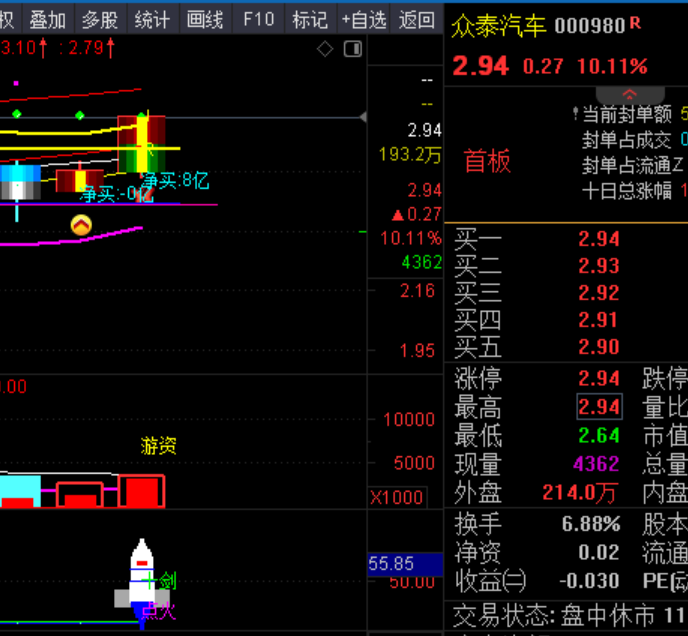Click the 净买:8亿 annotation
This screenshot has height=636, width=688.
tap(175, 180)
